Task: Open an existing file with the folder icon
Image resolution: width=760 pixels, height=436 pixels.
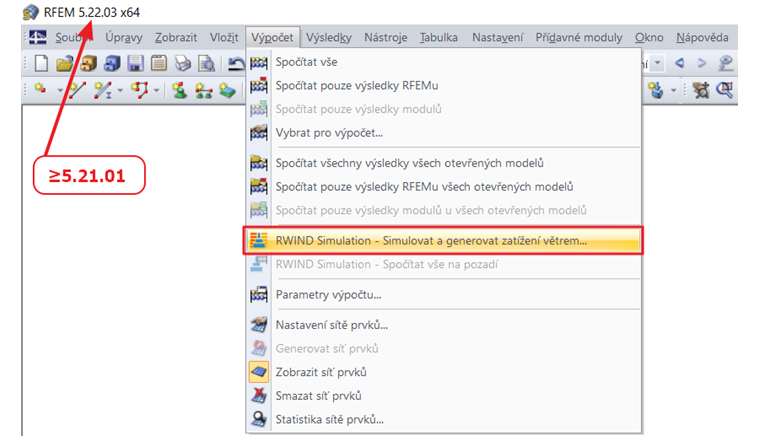Action: pos(64,63)
